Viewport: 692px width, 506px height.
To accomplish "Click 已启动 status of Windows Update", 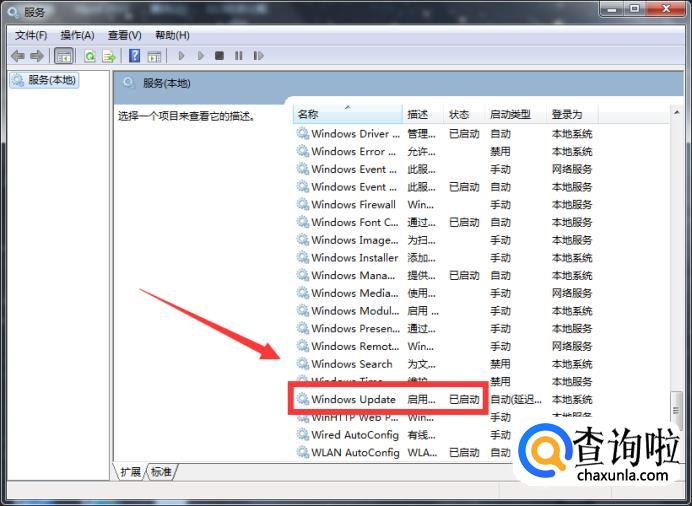I will click(x=464, y=399).
